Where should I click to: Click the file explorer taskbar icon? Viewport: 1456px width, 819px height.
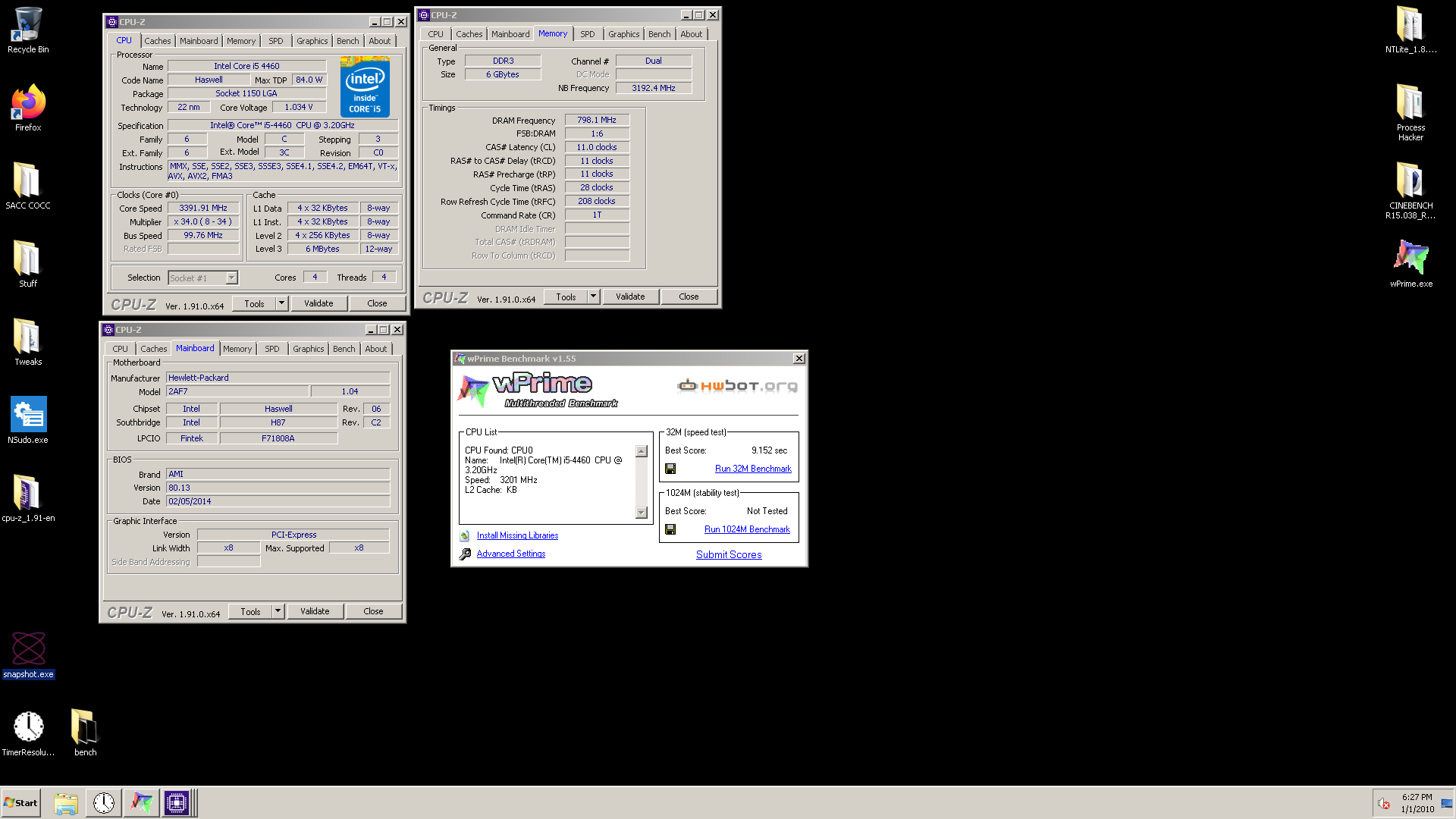tap(66, 803)
